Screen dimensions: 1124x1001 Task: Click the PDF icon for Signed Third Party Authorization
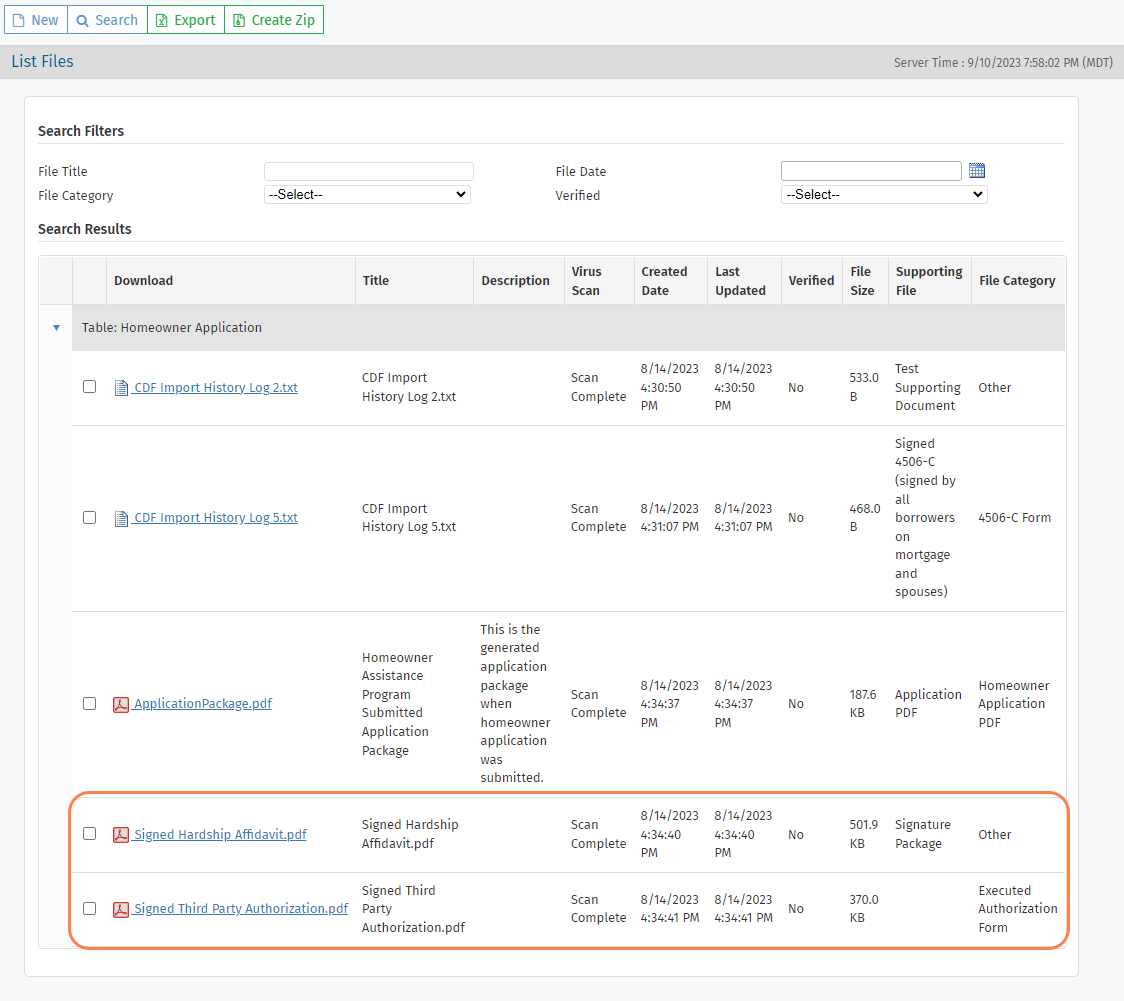tap(121, 909)
